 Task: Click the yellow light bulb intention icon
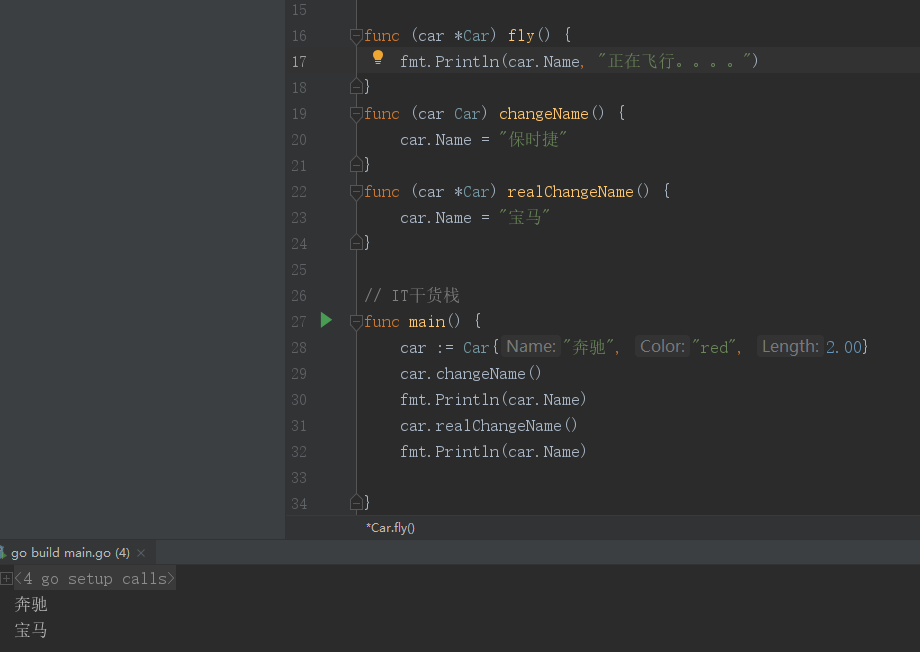[x=378, y=58]
